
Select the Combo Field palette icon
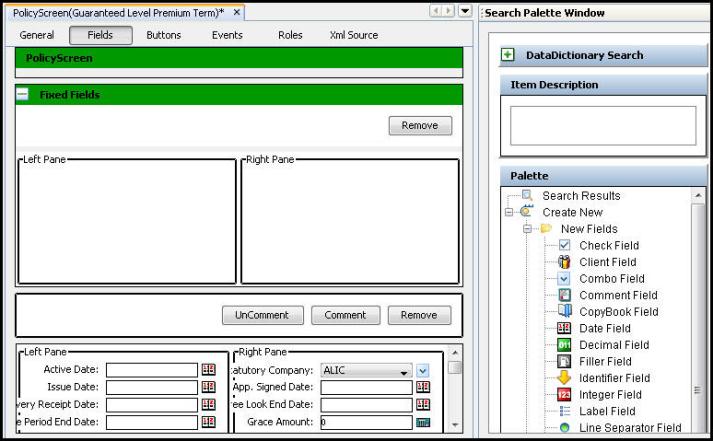(564, 278)
